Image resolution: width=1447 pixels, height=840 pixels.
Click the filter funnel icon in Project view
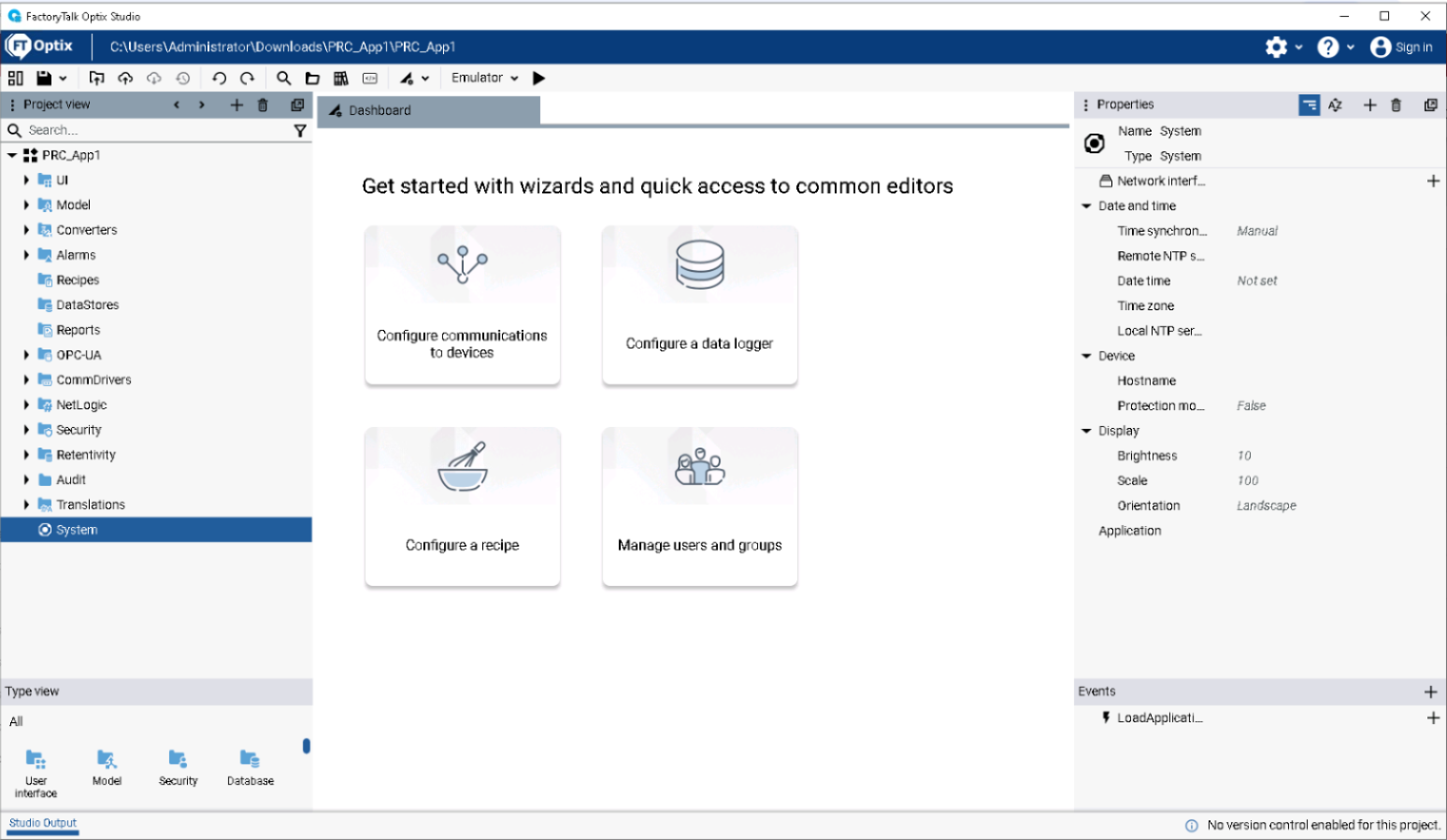tap(300, 131)
